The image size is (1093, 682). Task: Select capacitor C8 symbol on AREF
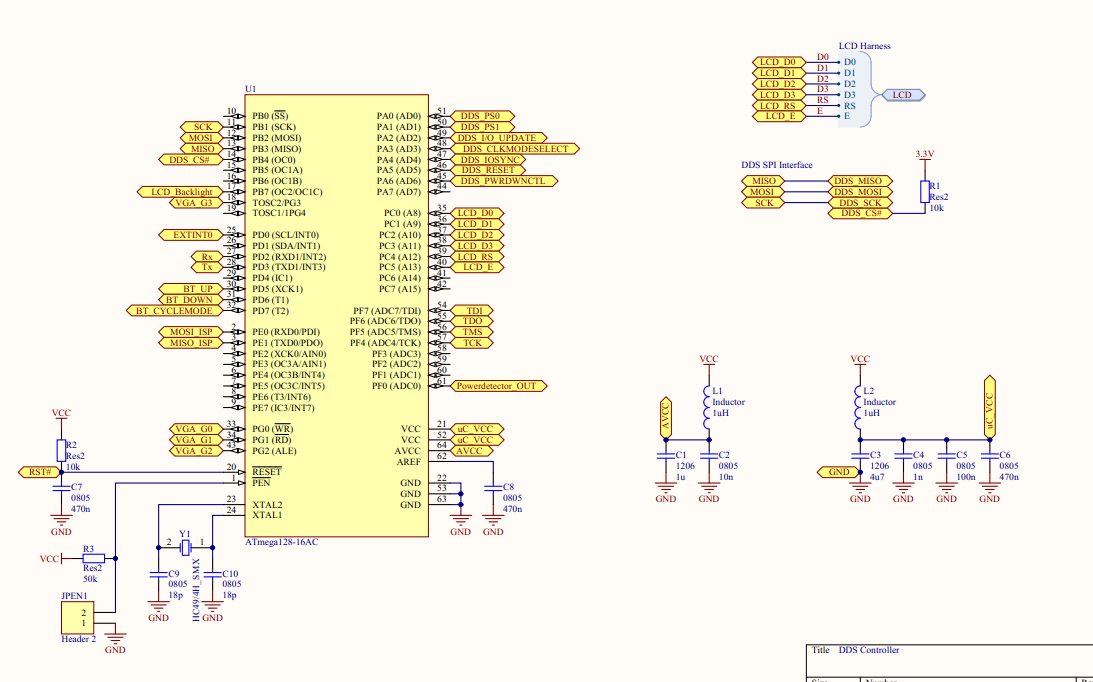point(493,487)
